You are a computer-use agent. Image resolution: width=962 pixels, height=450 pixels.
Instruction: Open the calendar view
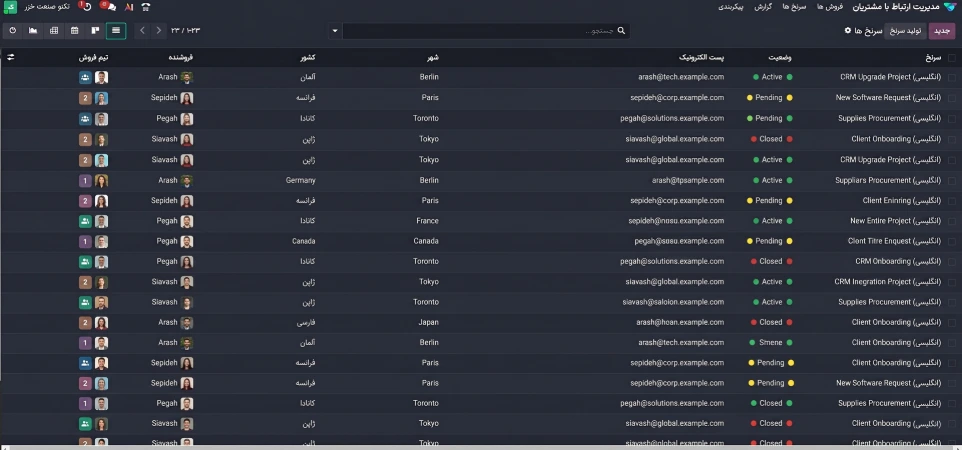[x=75, y=30]
